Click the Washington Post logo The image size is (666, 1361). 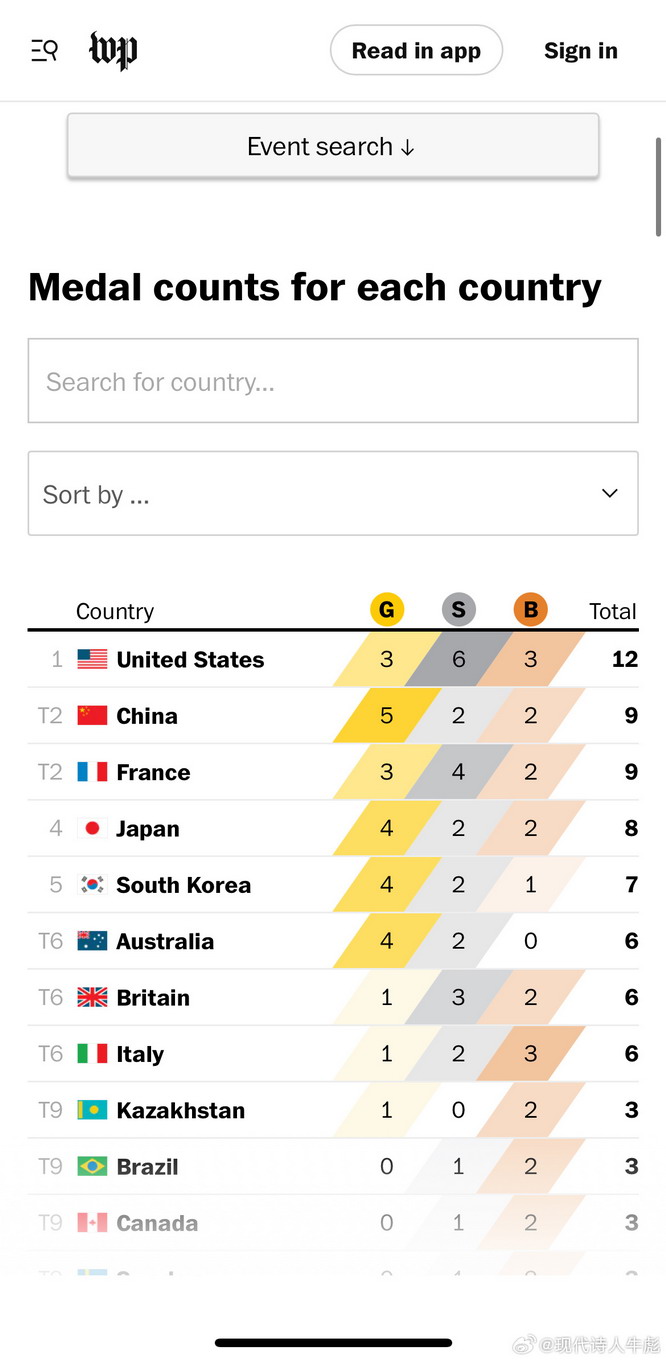113,51
